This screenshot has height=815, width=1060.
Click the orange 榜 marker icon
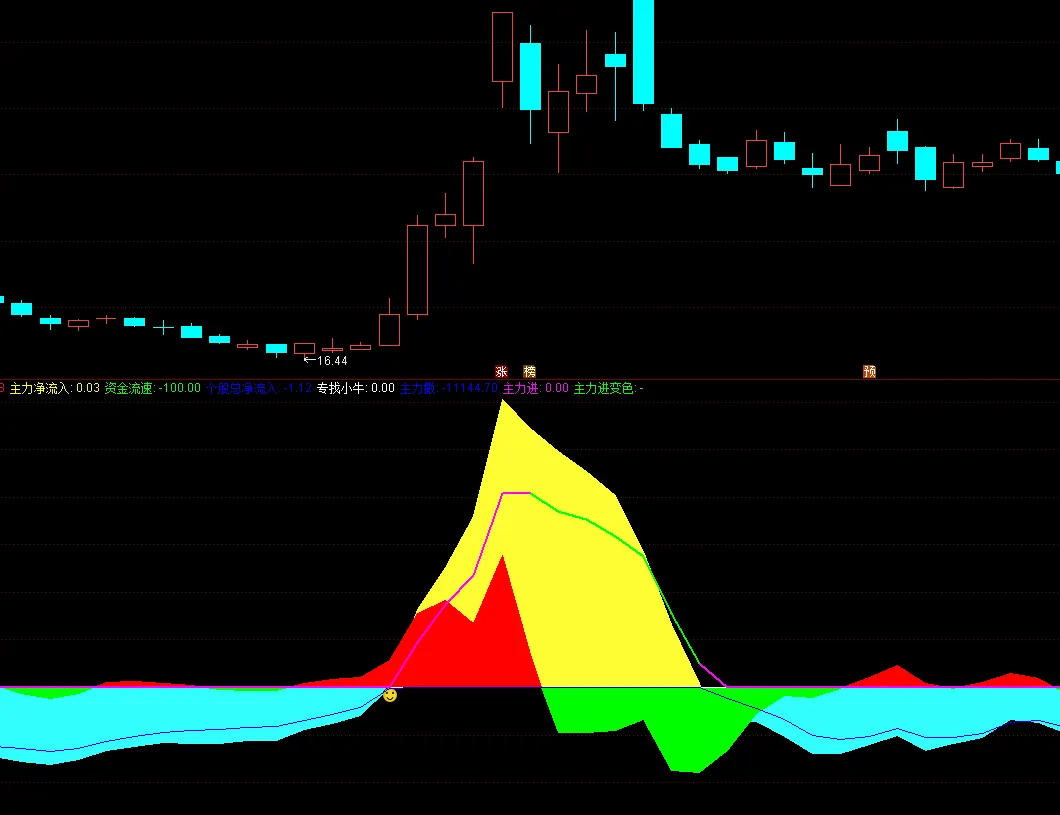pyautogui.click(x=529, y=372)
